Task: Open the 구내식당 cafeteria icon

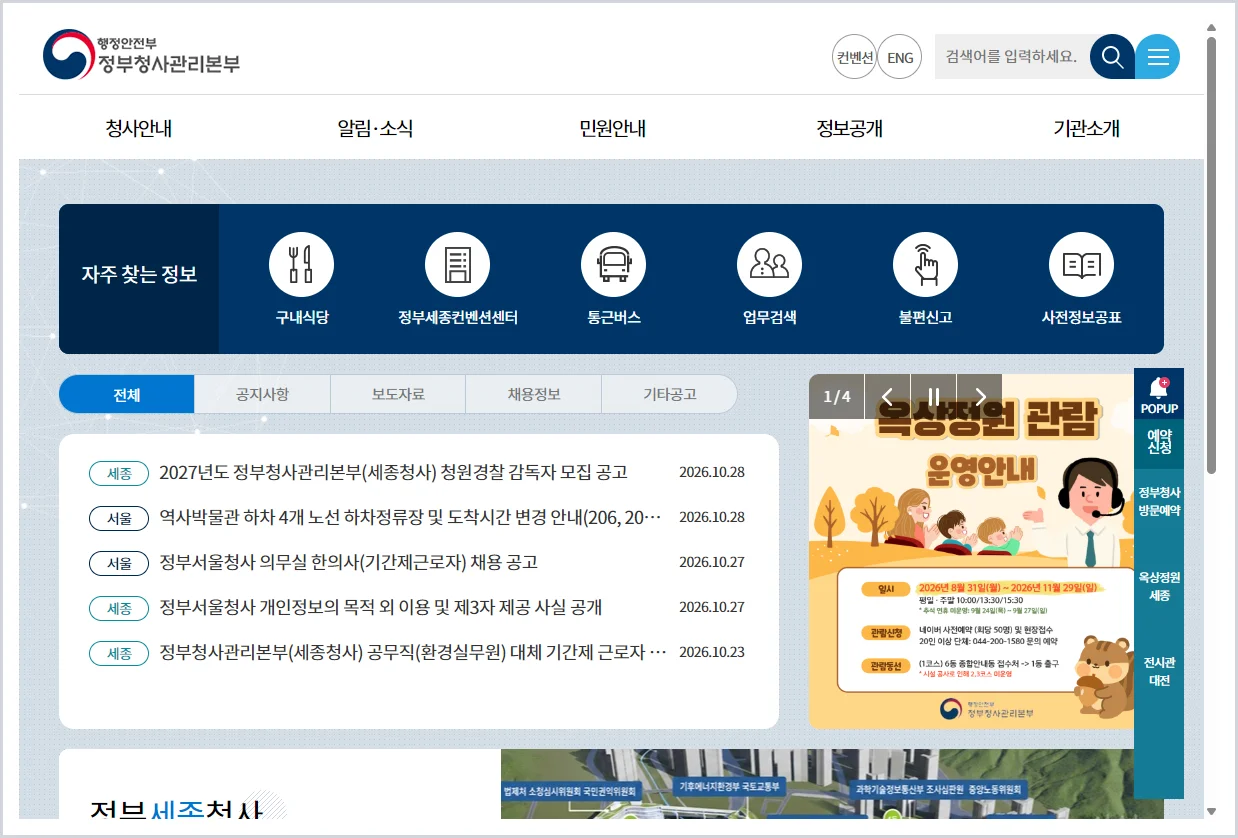Action: click(x=301, y=265)
